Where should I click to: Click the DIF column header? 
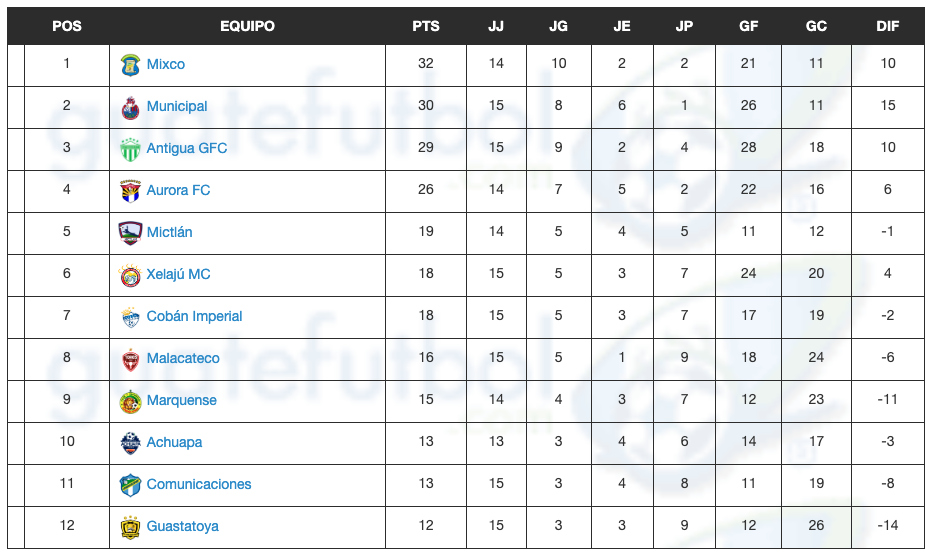pyautogui.click(x=887, y=26)
